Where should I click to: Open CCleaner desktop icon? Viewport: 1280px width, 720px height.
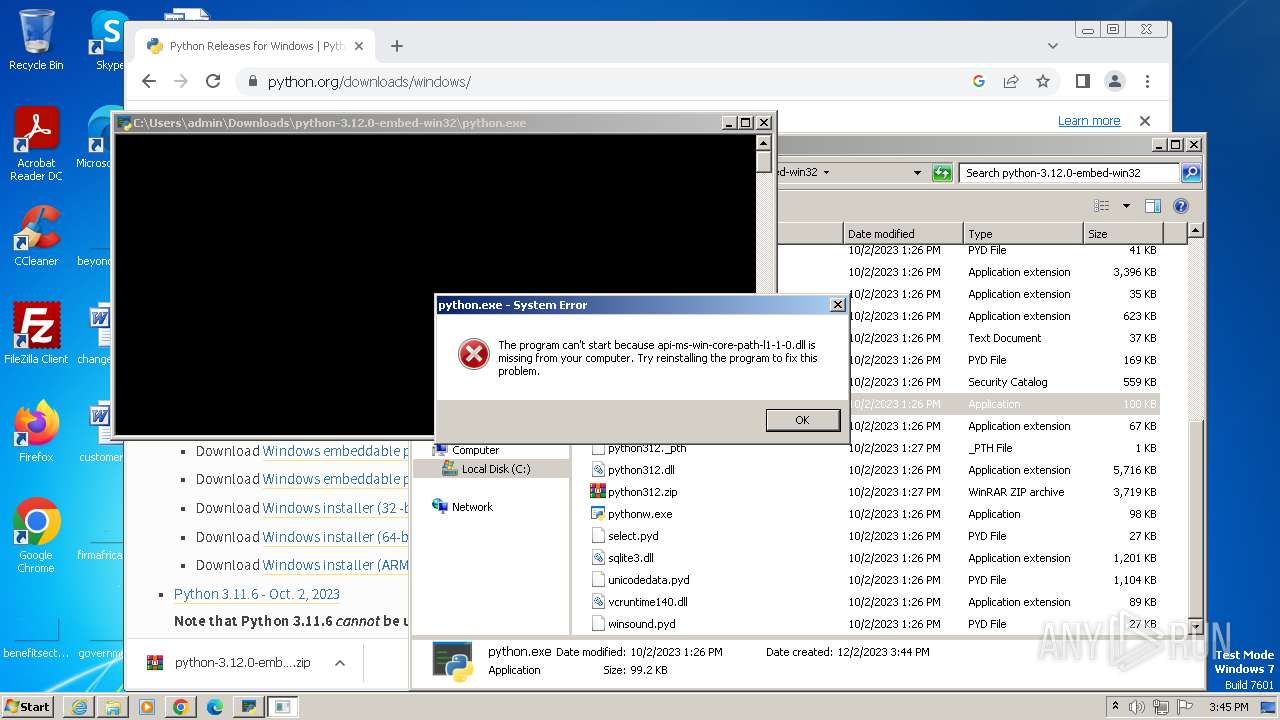pos(36,237)
